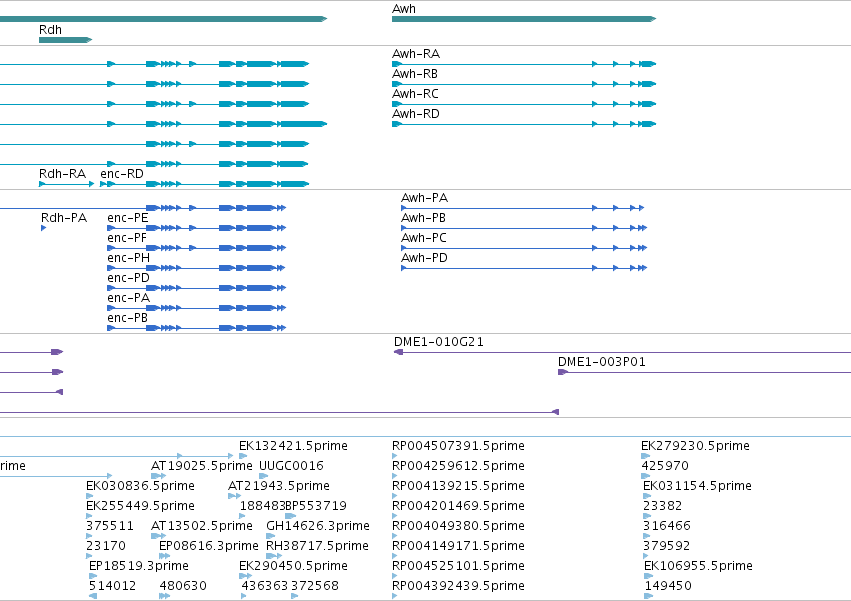Screen dimensions: 851x601
Task: Click the enc-PA protein label
Action: 129,298
